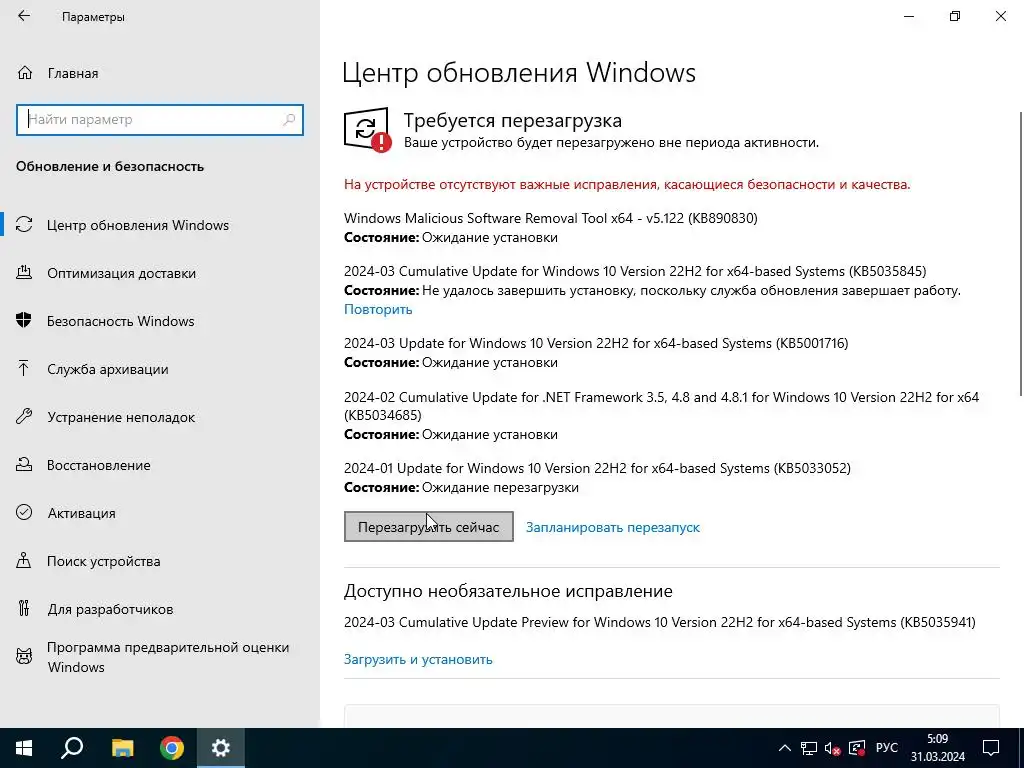Open Оптимизация доставки section
Image resolution: width=1024 pixels, height=768 pixels.
tap(160, 273)
